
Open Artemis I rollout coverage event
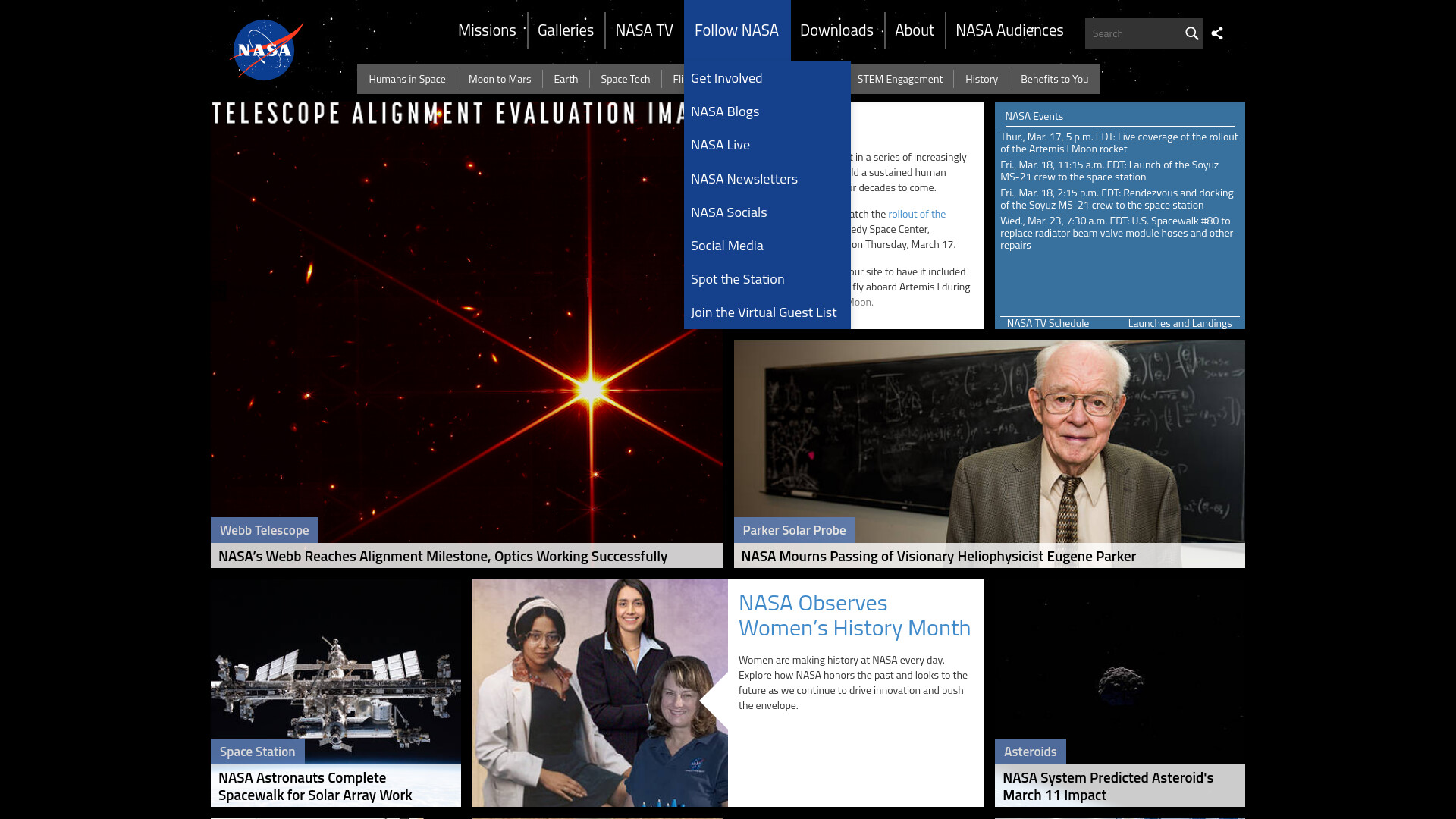1119,143
